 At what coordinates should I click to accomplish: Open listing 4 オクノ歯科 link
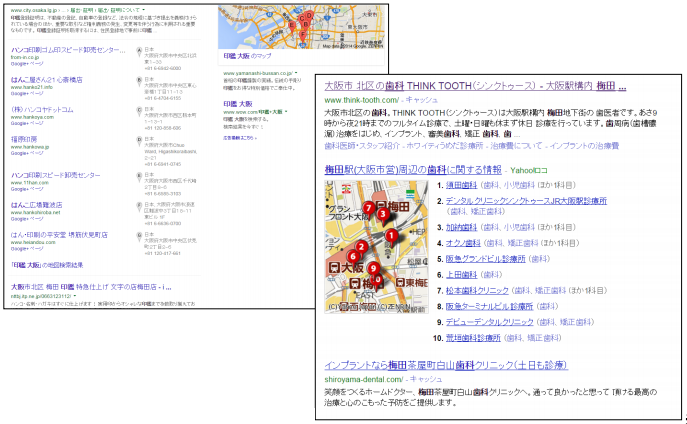[463, 243]
